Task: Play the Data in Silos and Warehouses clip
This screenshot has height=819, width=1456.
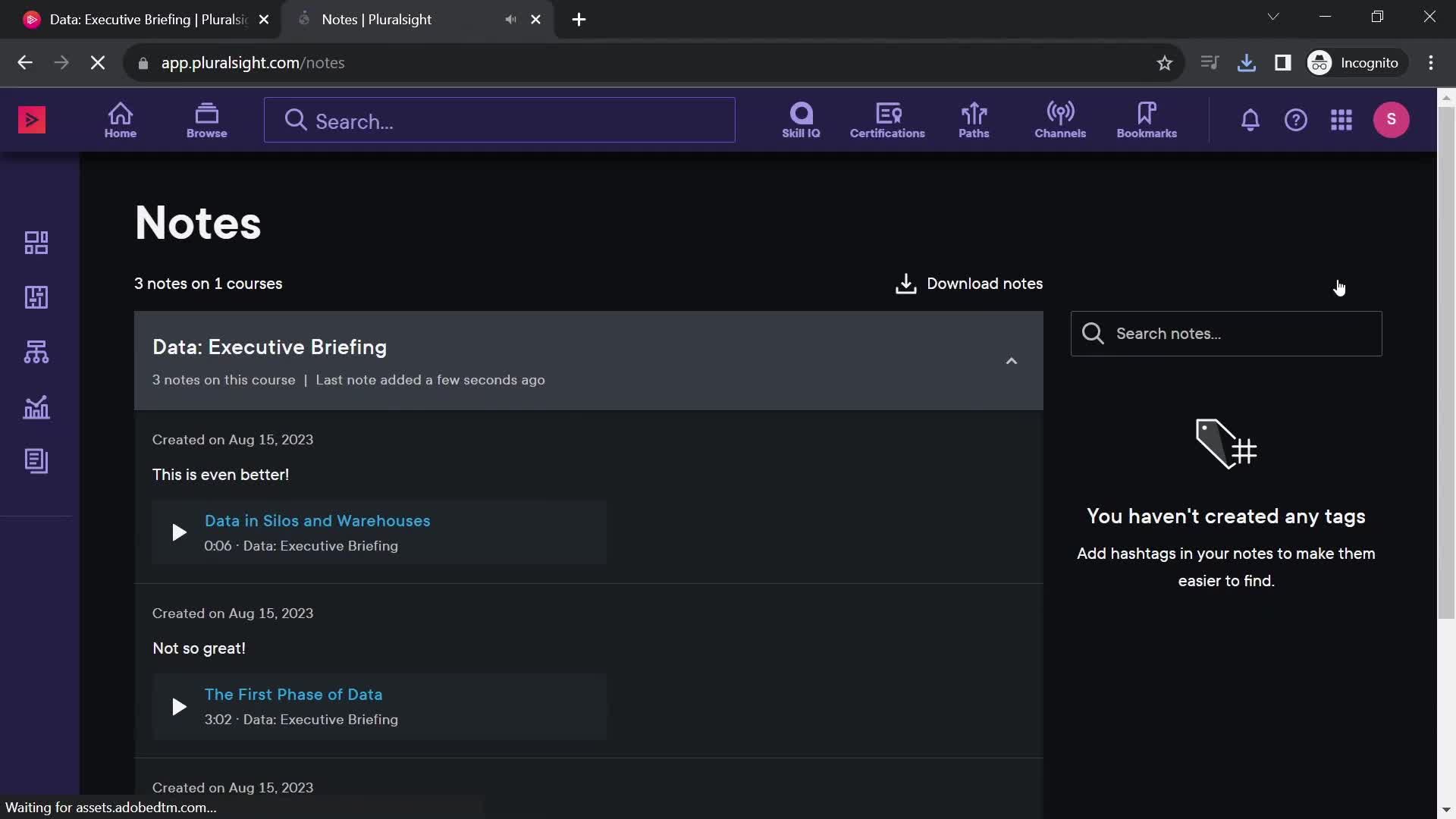Action: (x=179, y=532)
